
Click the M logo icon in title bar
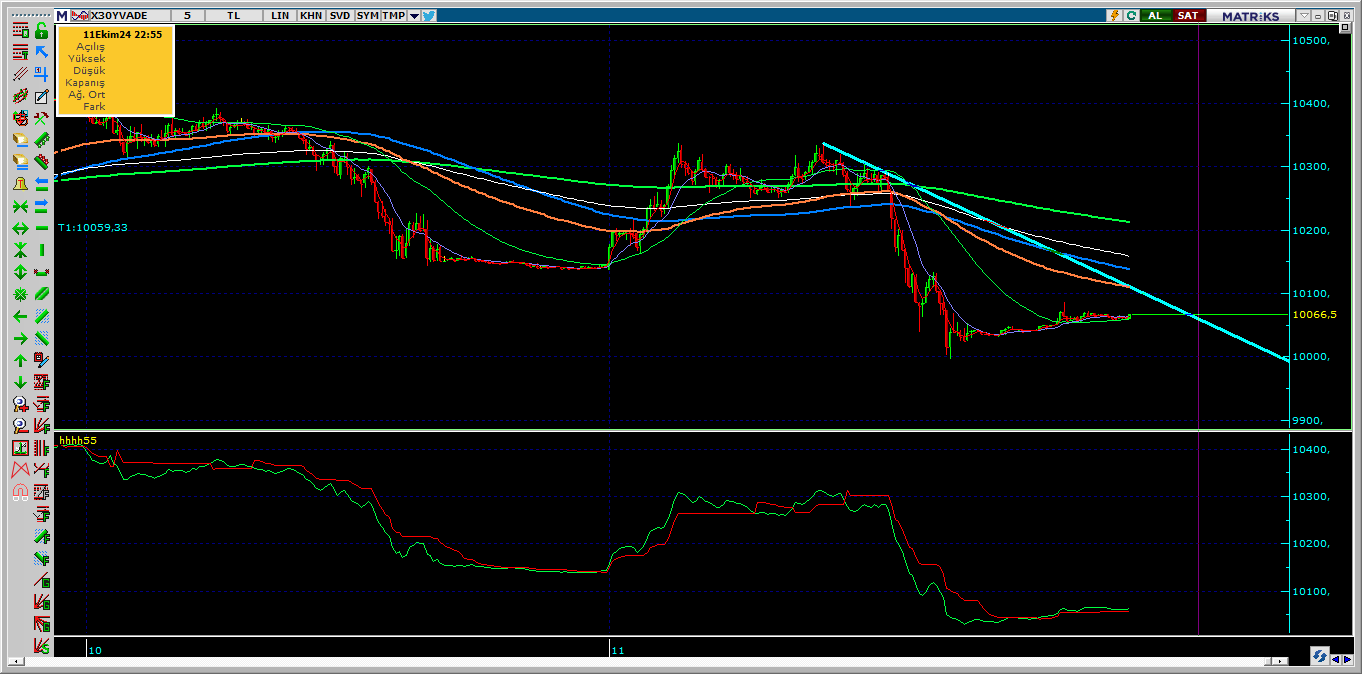click(62, 16)
